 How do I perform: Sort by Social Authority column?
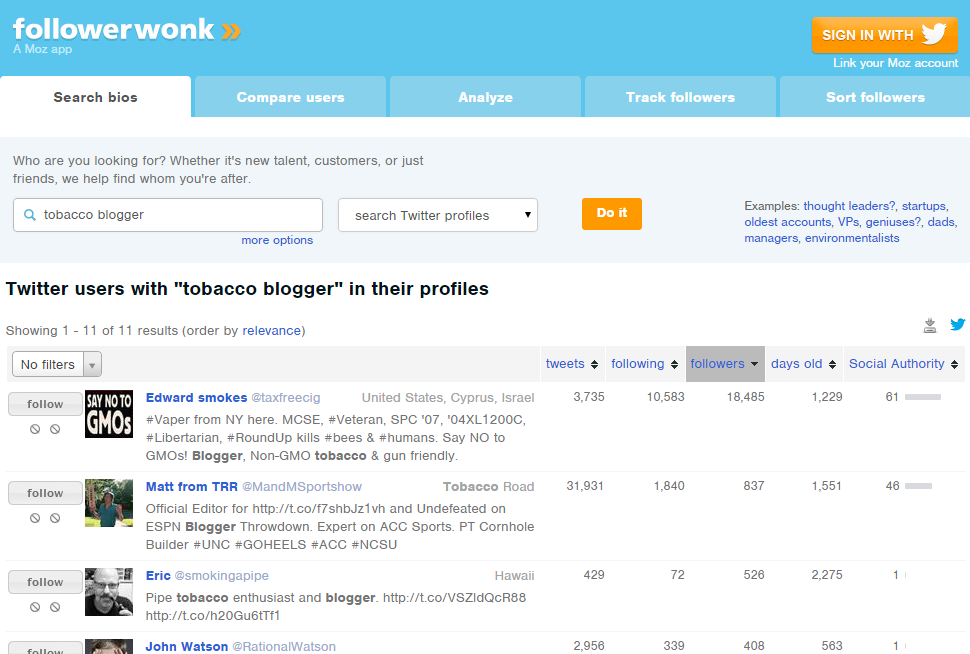coord(903,364)
